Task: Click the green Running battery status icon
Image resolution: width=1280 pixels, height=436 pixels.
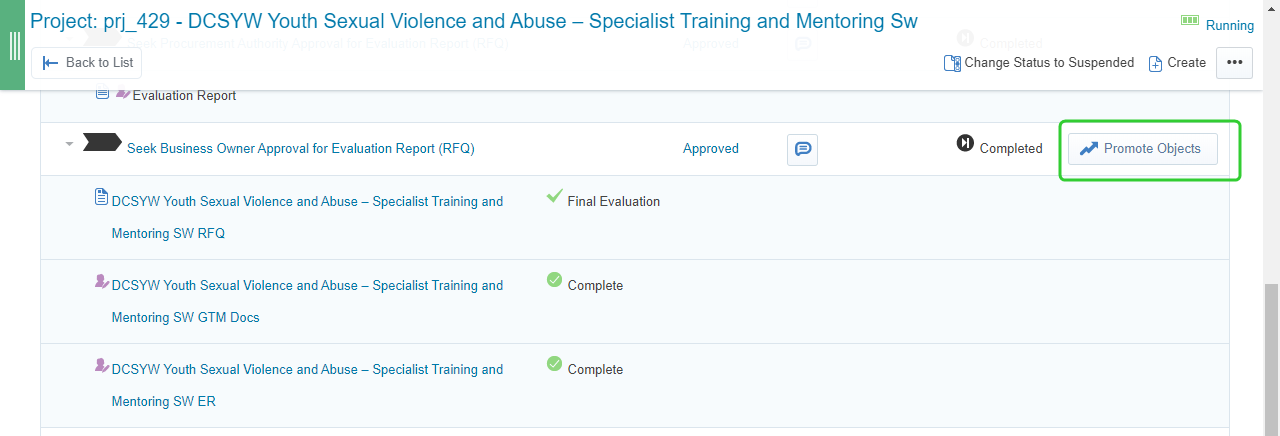Action: coord(1190,20)
